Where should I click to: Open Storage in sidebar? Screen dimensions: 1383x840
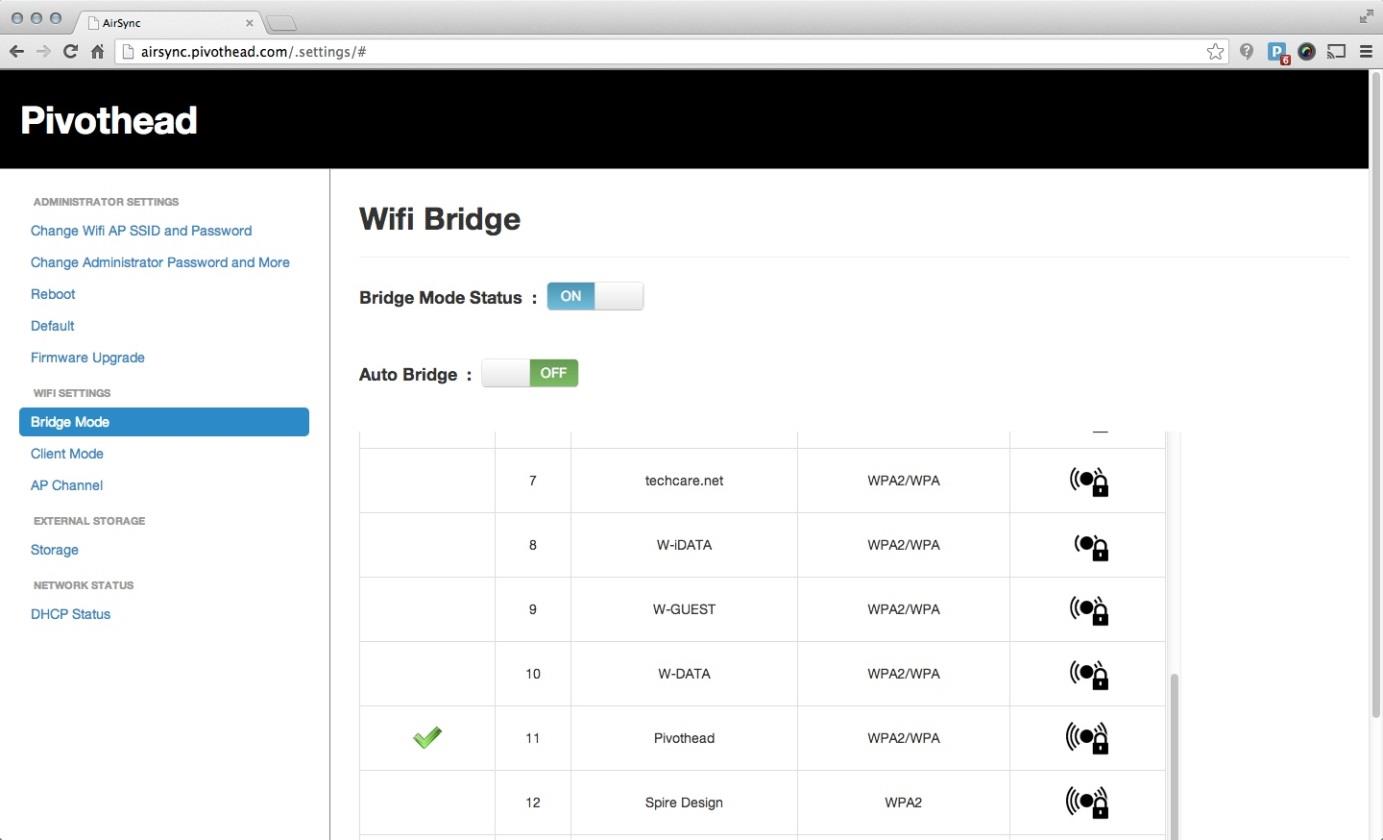[x=54, y=550]
